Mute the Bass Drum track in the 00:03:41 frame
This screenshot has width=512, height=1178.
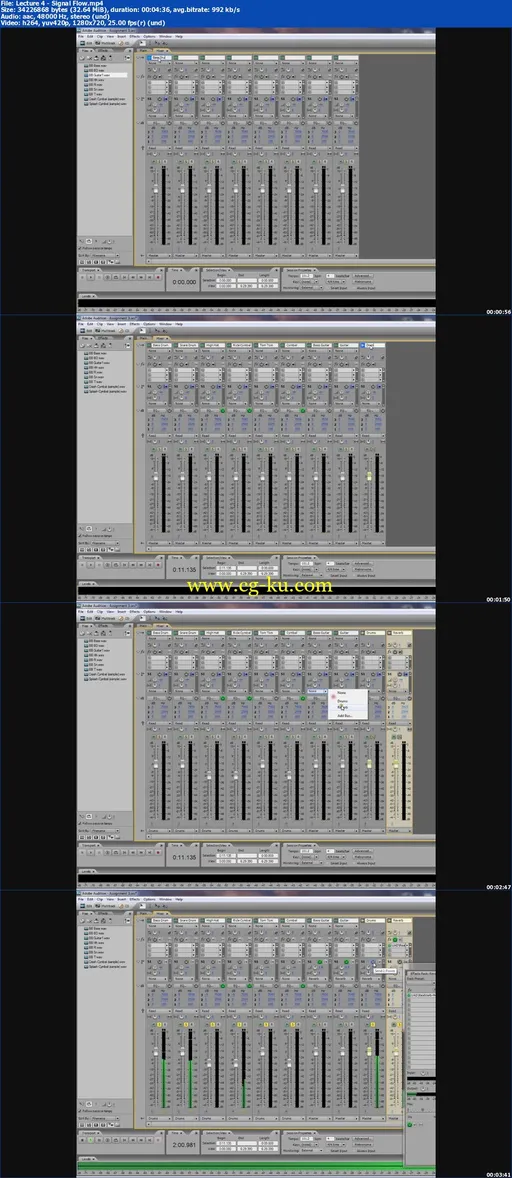pos(153,1025)
